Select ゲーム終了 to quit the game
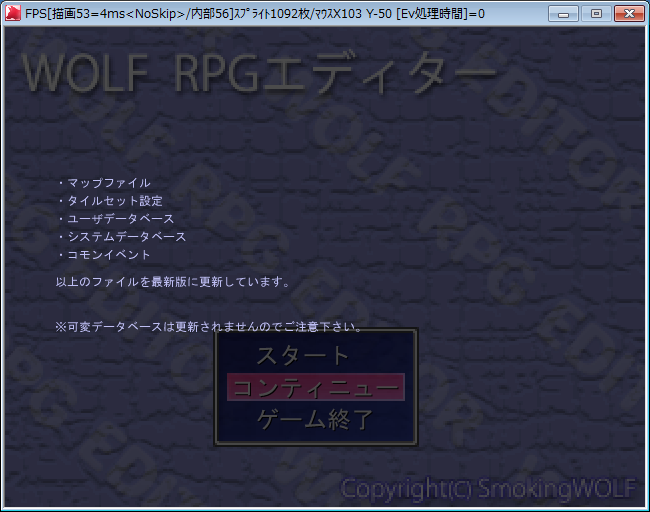This screenshot has height=512, width=650. (315, 419)
